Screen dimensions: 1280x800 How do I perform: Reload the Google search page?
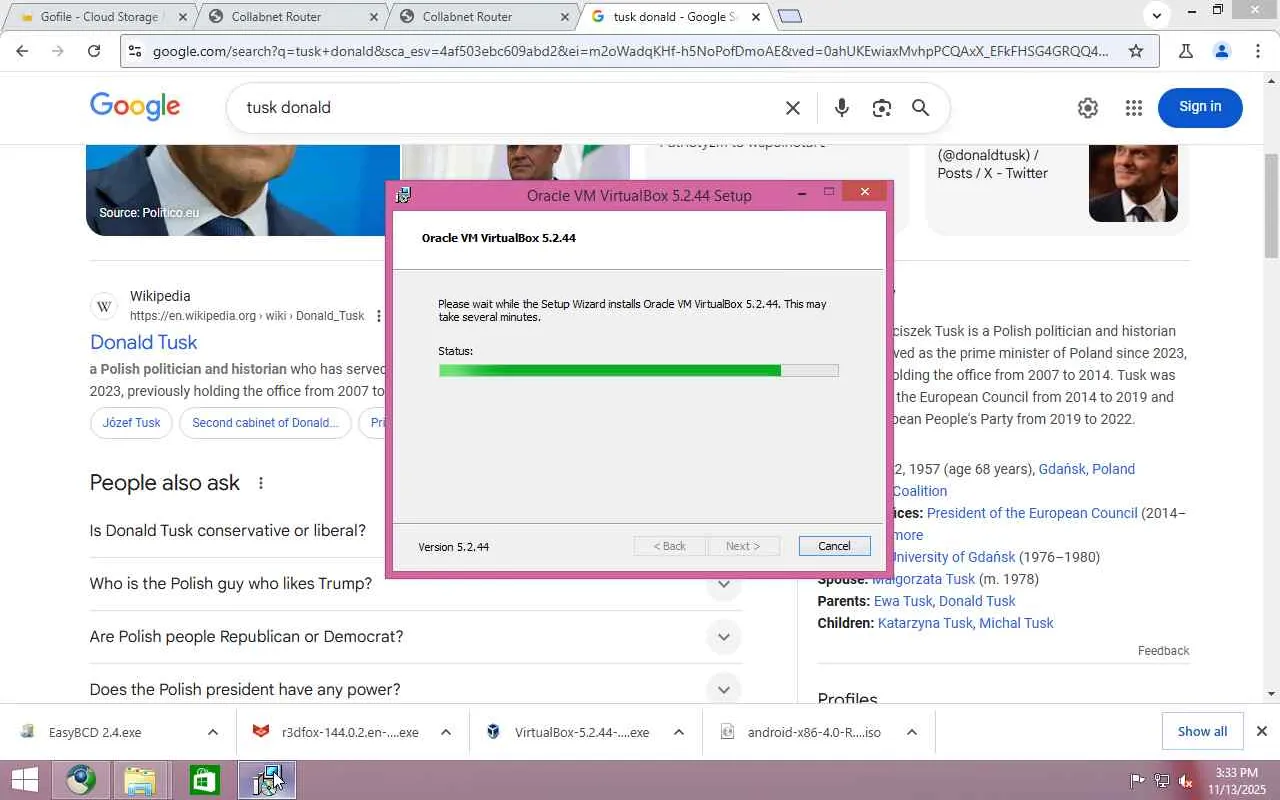click(94, 51)
